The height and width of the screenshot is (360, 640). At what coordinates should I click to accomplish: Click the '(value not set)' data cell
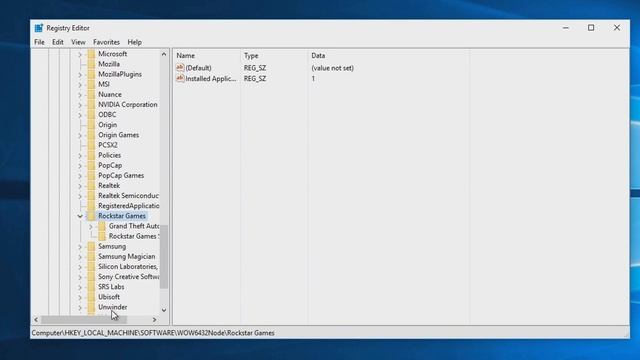333,68
